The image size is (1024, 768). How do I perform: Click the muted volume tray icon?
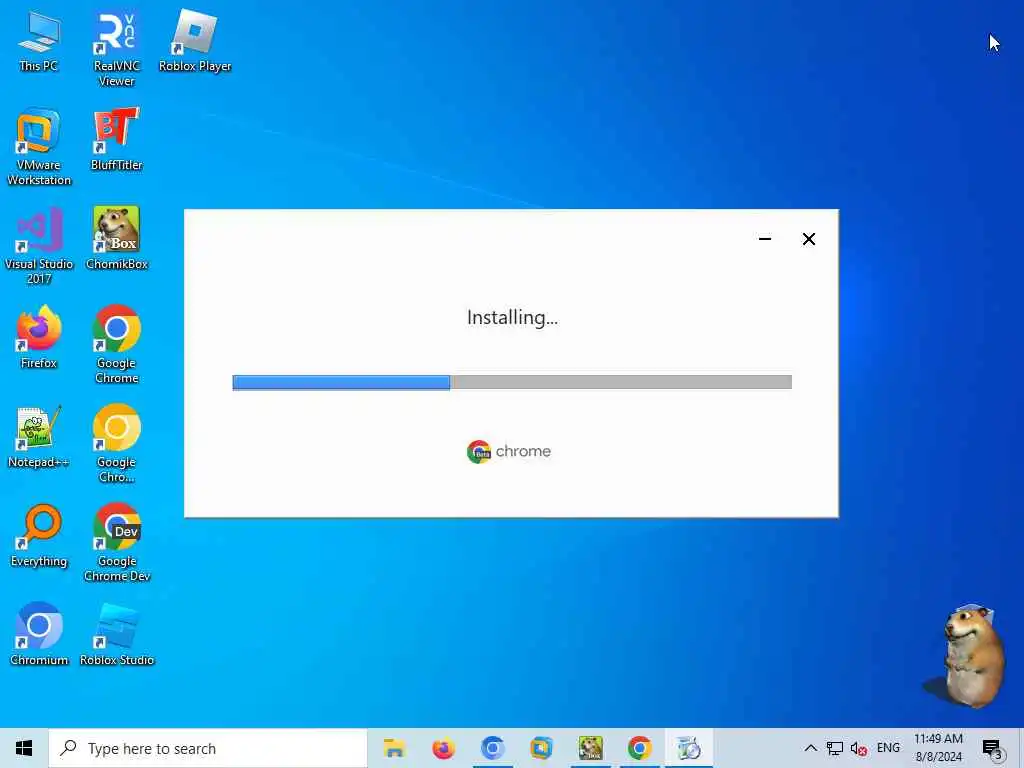858,748
